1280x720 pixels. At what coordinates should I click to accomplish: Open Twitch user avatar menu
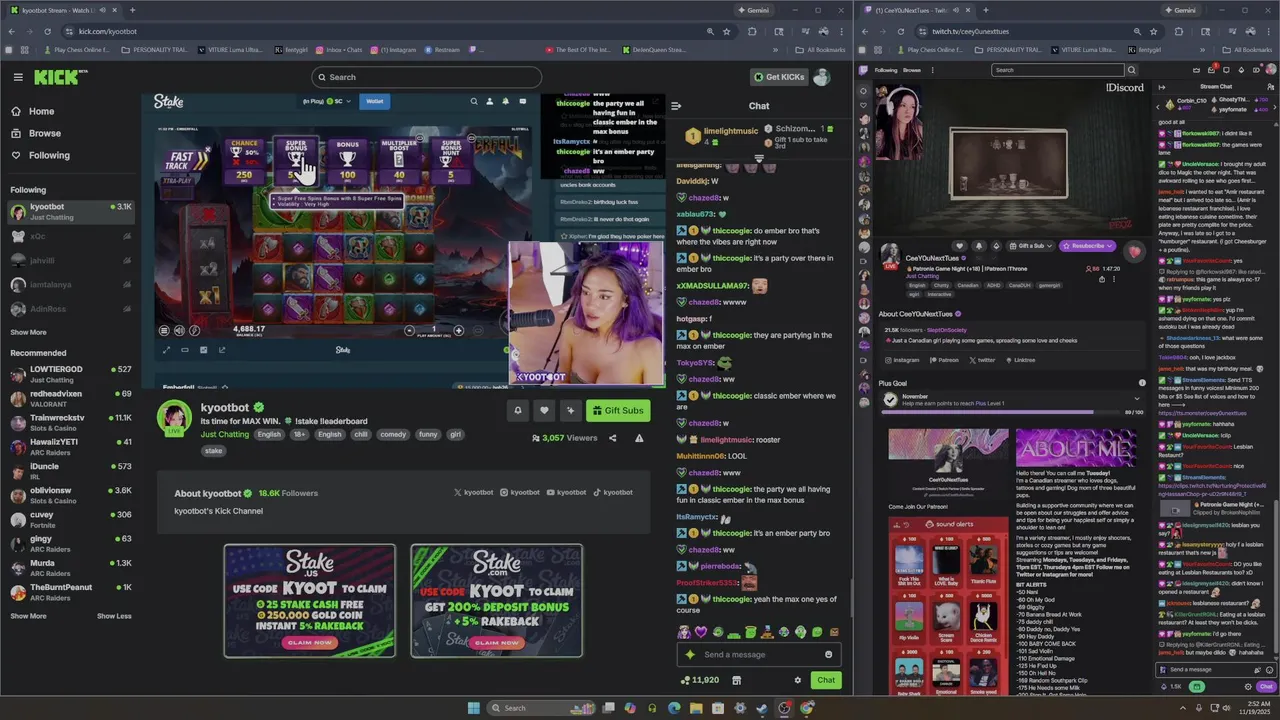coord(1270,70)
